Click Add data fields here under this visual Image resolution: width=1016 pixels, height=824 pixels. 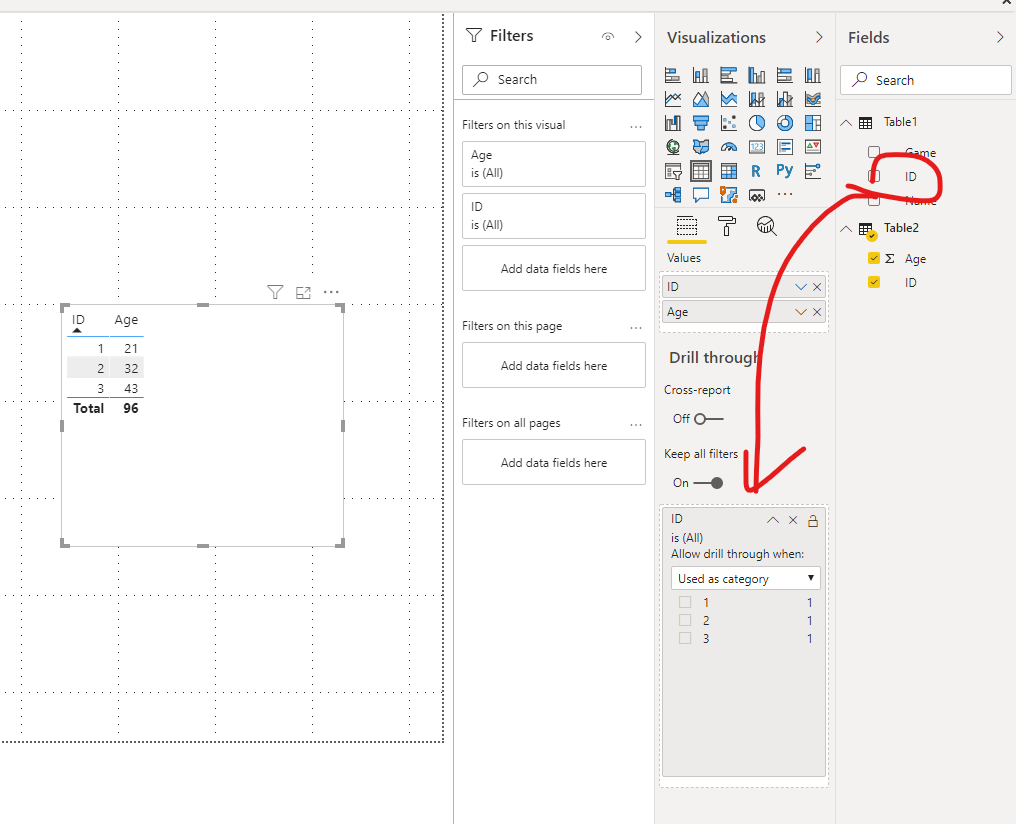(554, 268)
